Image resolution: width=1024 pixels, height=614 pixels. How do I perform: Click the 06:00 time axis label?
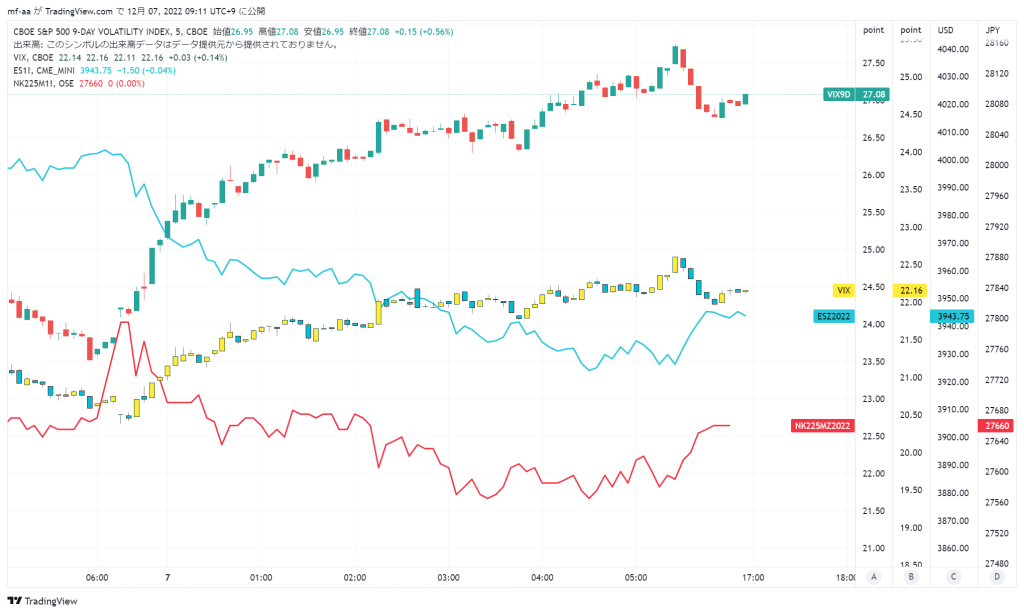(x=97, y=577)
